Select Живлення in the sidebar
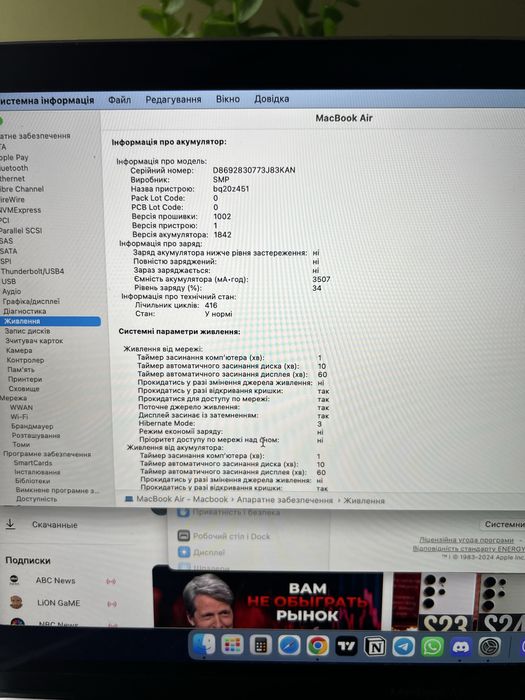Screen dimensions: 525x700 pos(50,321)
